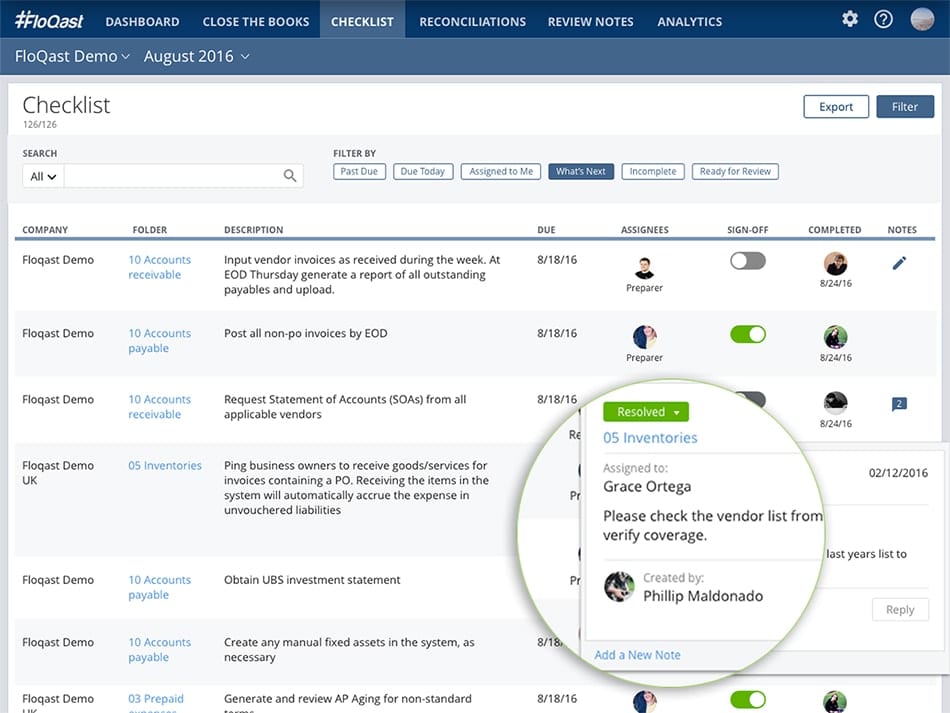The width and height of the screenshot is (950, 713).
Task: Click the FloQast logo
Action: click(48, 21)
